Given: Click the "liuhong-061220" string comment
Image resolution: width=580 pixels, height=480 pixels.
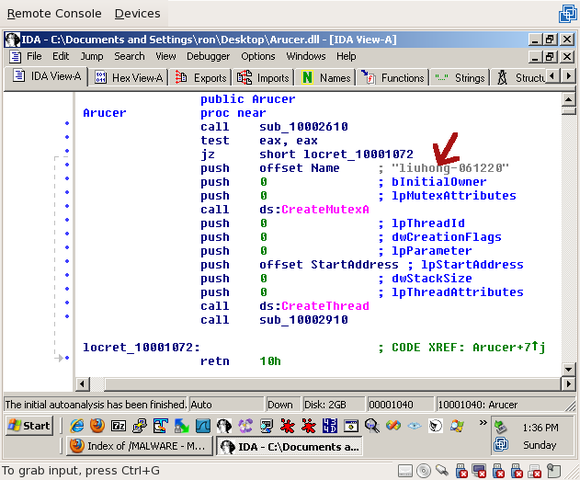Looking at the screenshot, I should 450,168.
